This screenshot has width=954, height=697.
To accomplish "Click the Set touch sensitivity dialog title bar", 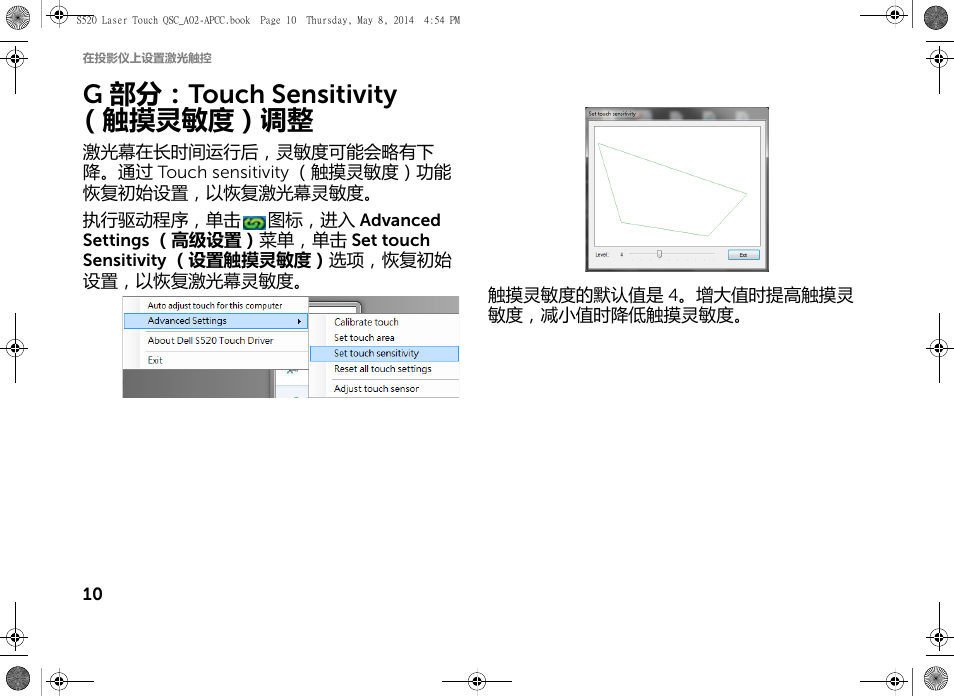I will 677,114.
